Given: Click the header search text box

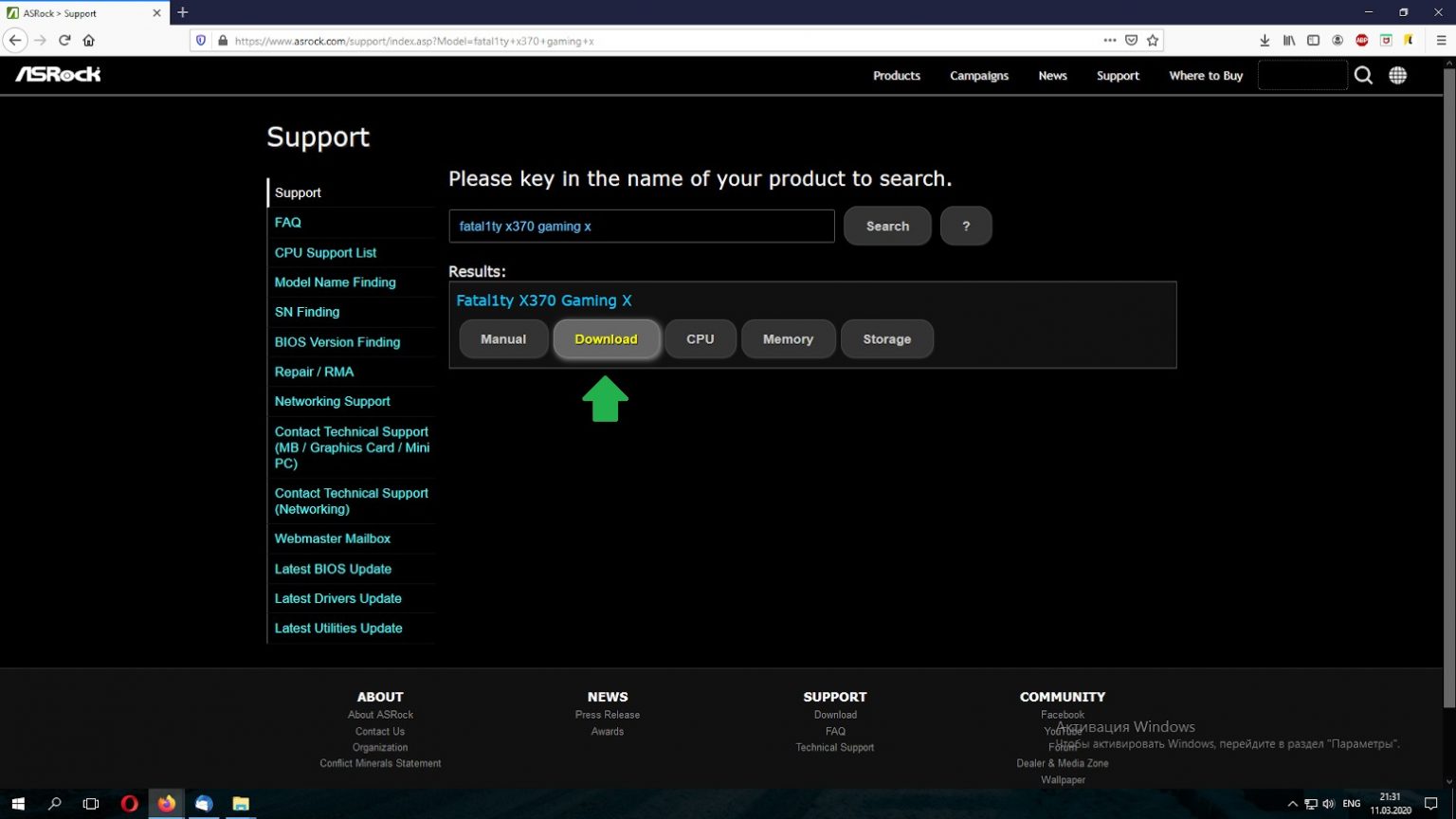Looking at the screenshot, I should pos(1302,75).
